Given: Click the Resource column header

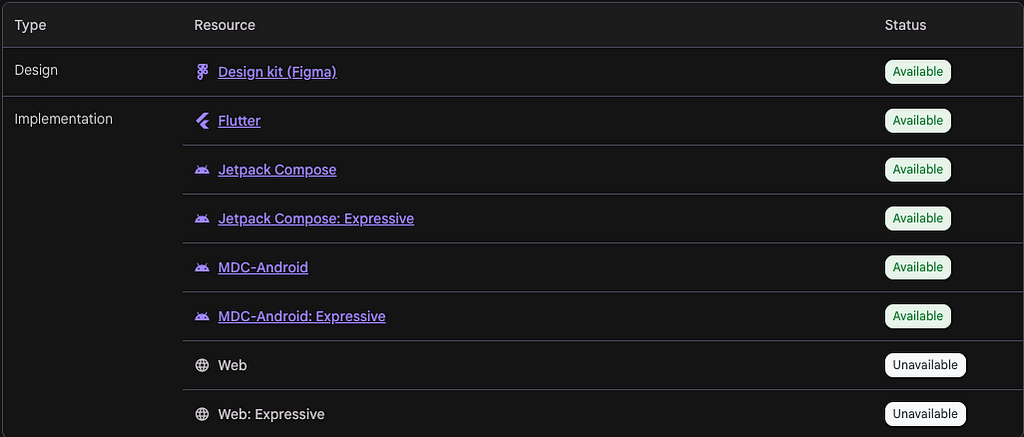Looking at the screenshot, I should (225, 25).
